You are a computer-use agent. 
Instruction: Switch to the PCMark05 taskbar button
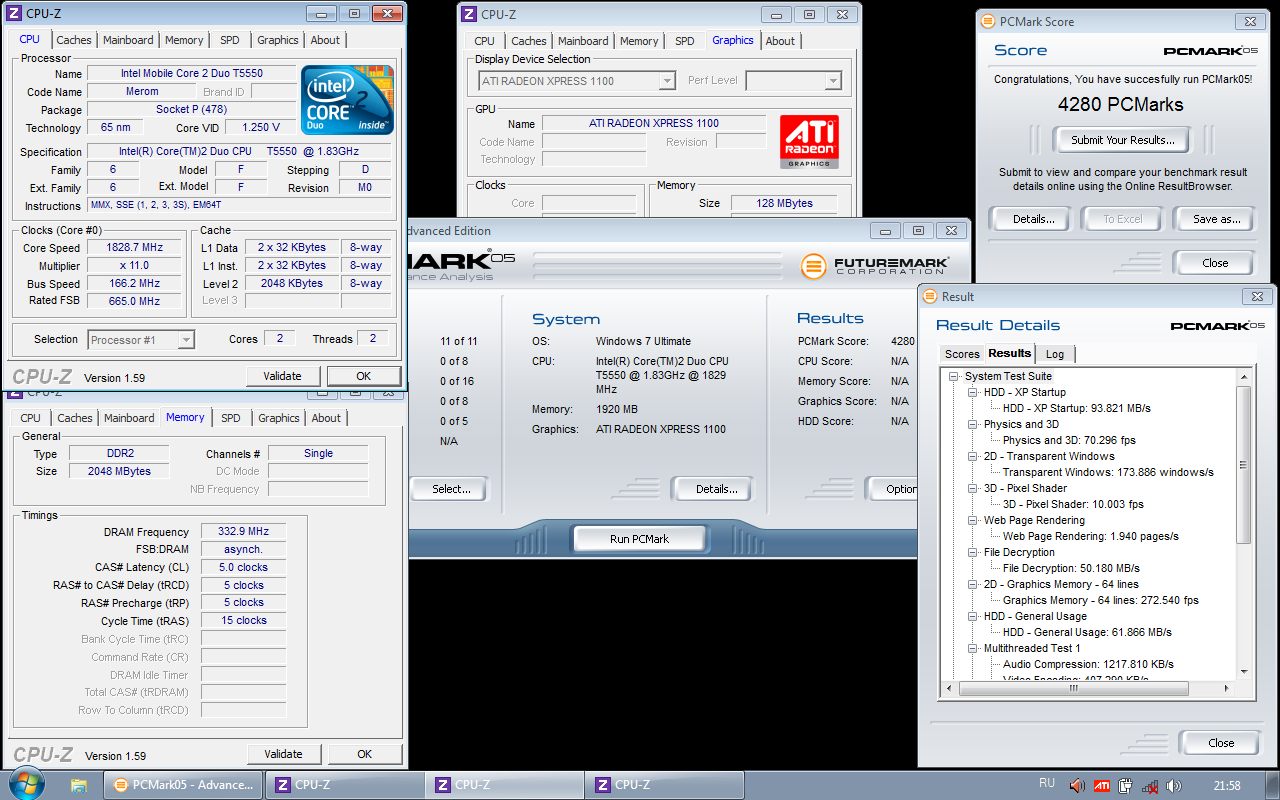pos(183,785)
